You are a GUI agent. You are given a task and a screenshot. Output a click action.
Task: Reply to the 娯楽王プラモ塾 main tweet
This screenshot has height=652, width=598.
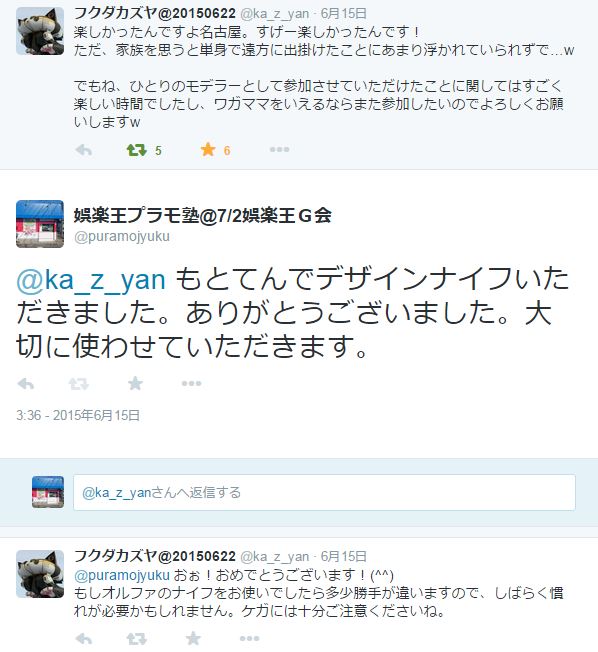point(25,383)
